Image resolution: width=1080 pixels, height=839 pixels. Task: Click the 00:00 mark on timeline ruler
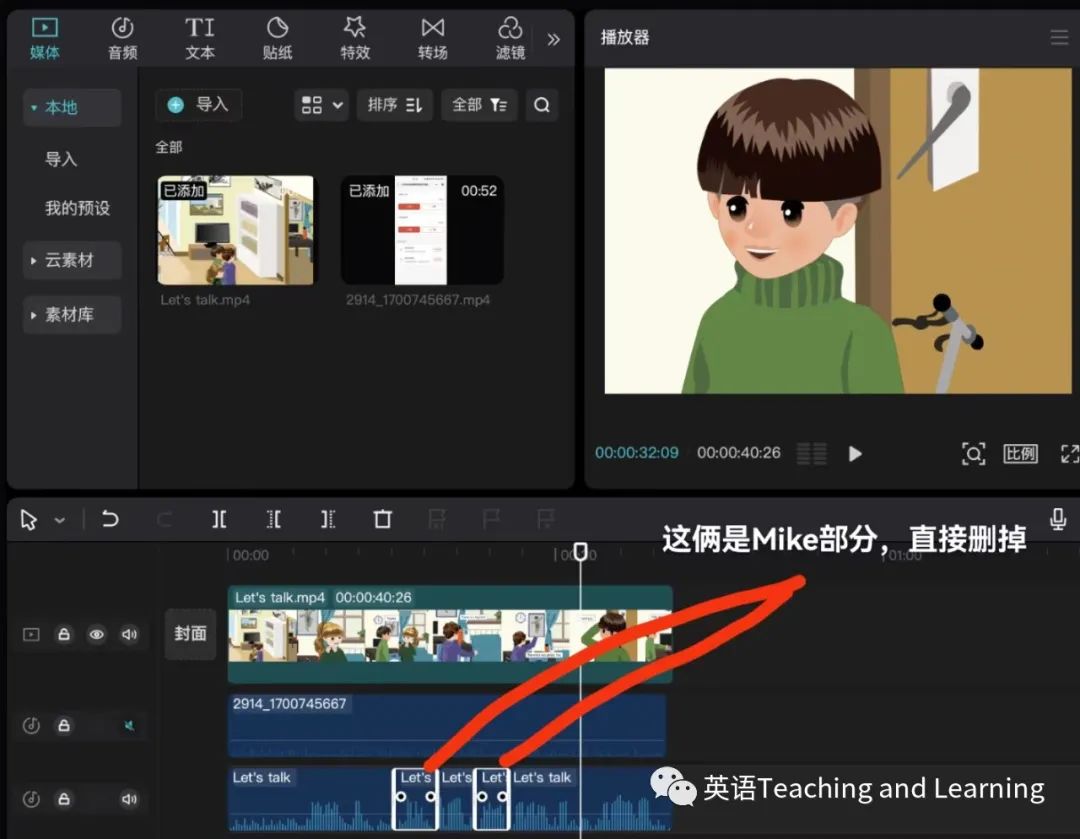251,555
